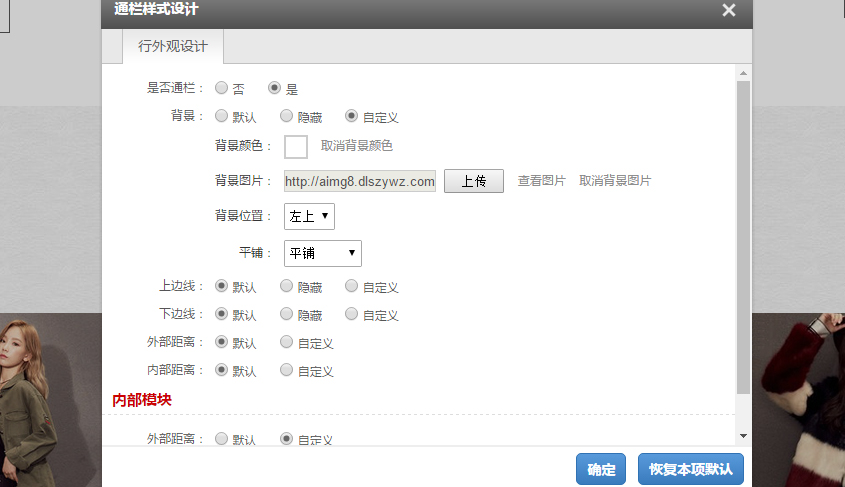Choose 自定义 for row 外部距离
This screenshot has width=845, height=487.
point(287,342)
